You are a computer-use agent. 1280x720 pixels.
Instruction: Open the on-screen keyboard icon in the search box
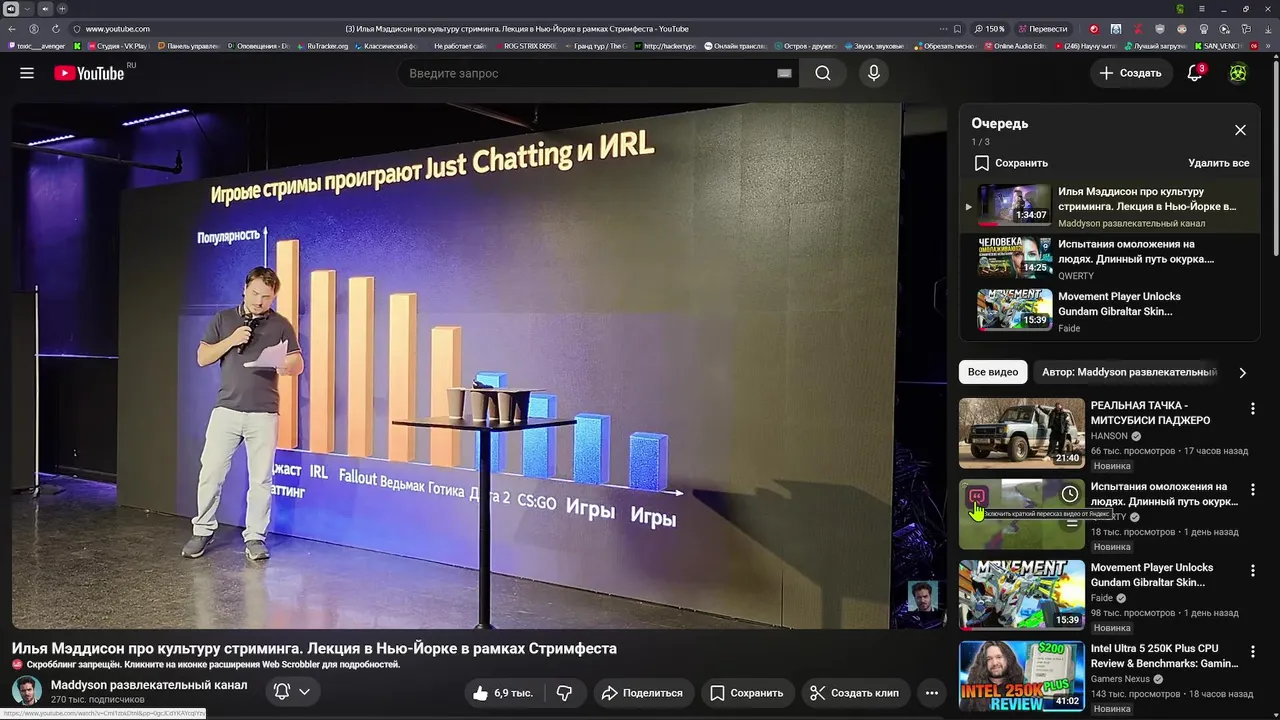pos(785,73)
